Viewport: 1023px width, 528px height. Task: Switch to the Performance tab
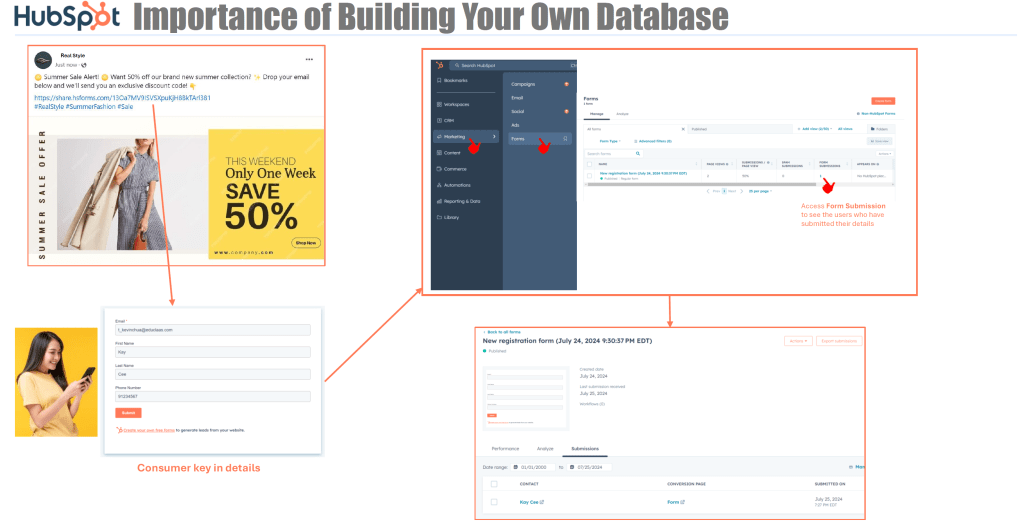(x=505, y=449)
